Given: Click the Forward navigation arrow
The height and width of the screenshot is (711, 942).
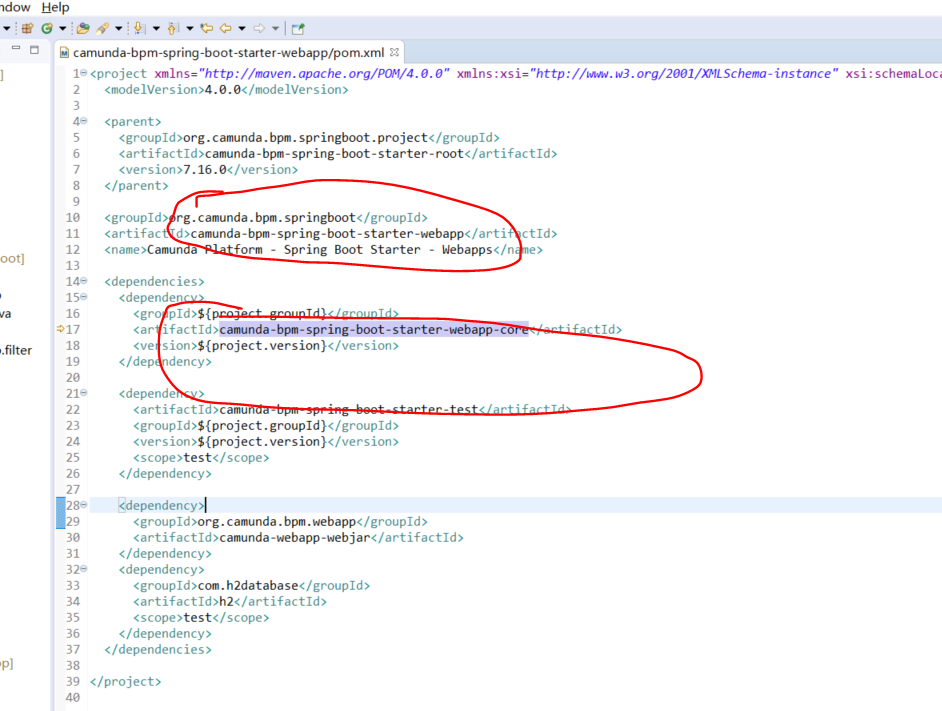Looking at the screenshot, I should 260,27.
